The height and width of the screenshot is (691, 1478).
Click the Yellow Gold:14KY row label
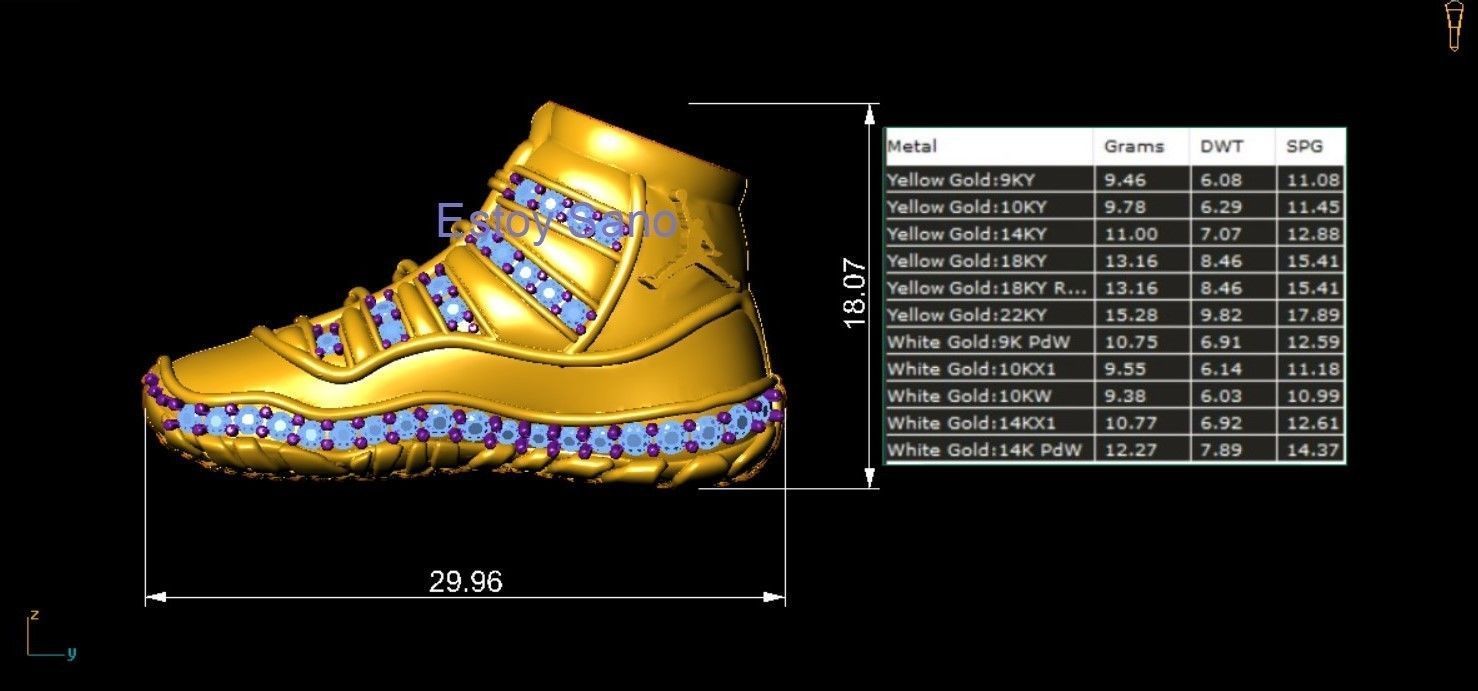(x=966, y=234)
